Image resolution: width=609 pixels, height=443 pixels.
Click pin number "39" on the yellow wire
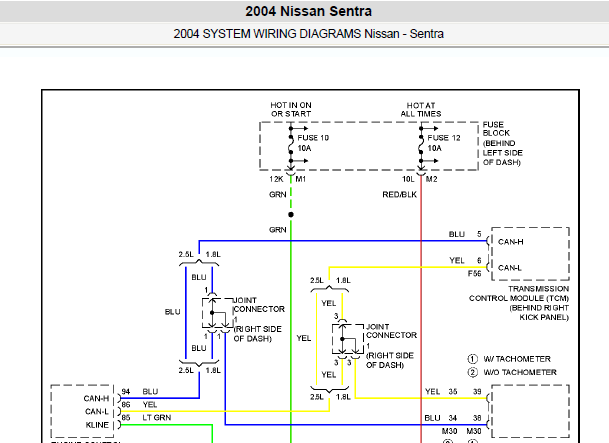(477, 391)
